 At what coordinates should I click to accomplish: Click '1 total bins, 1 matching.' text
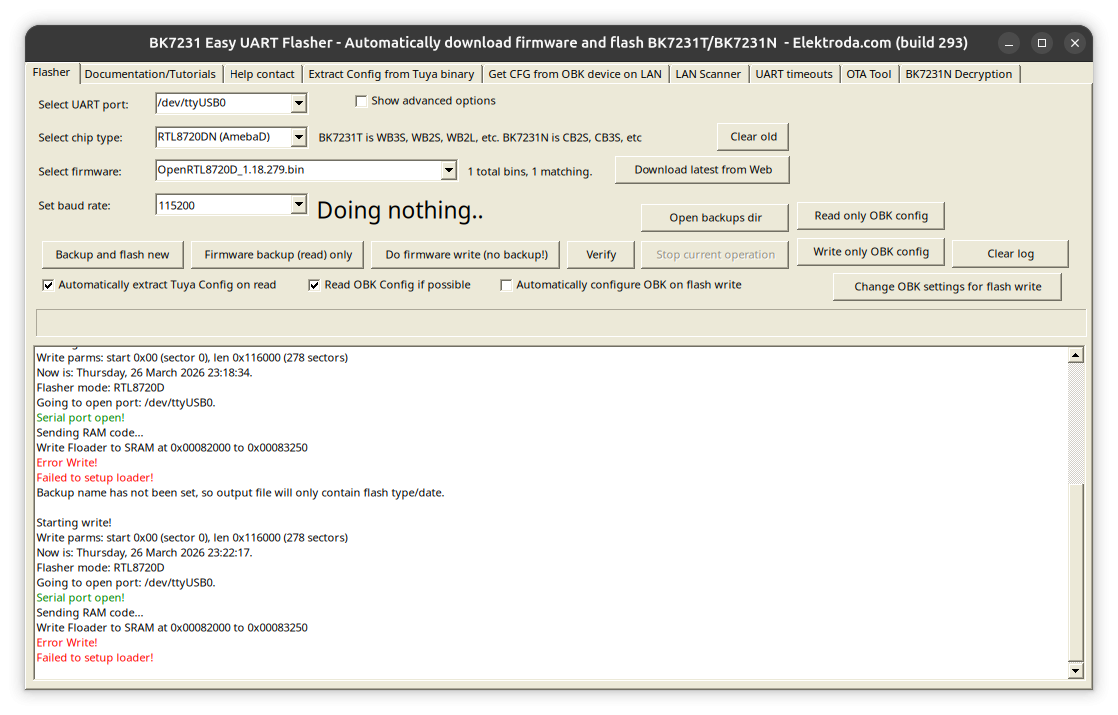click(530, 172)
